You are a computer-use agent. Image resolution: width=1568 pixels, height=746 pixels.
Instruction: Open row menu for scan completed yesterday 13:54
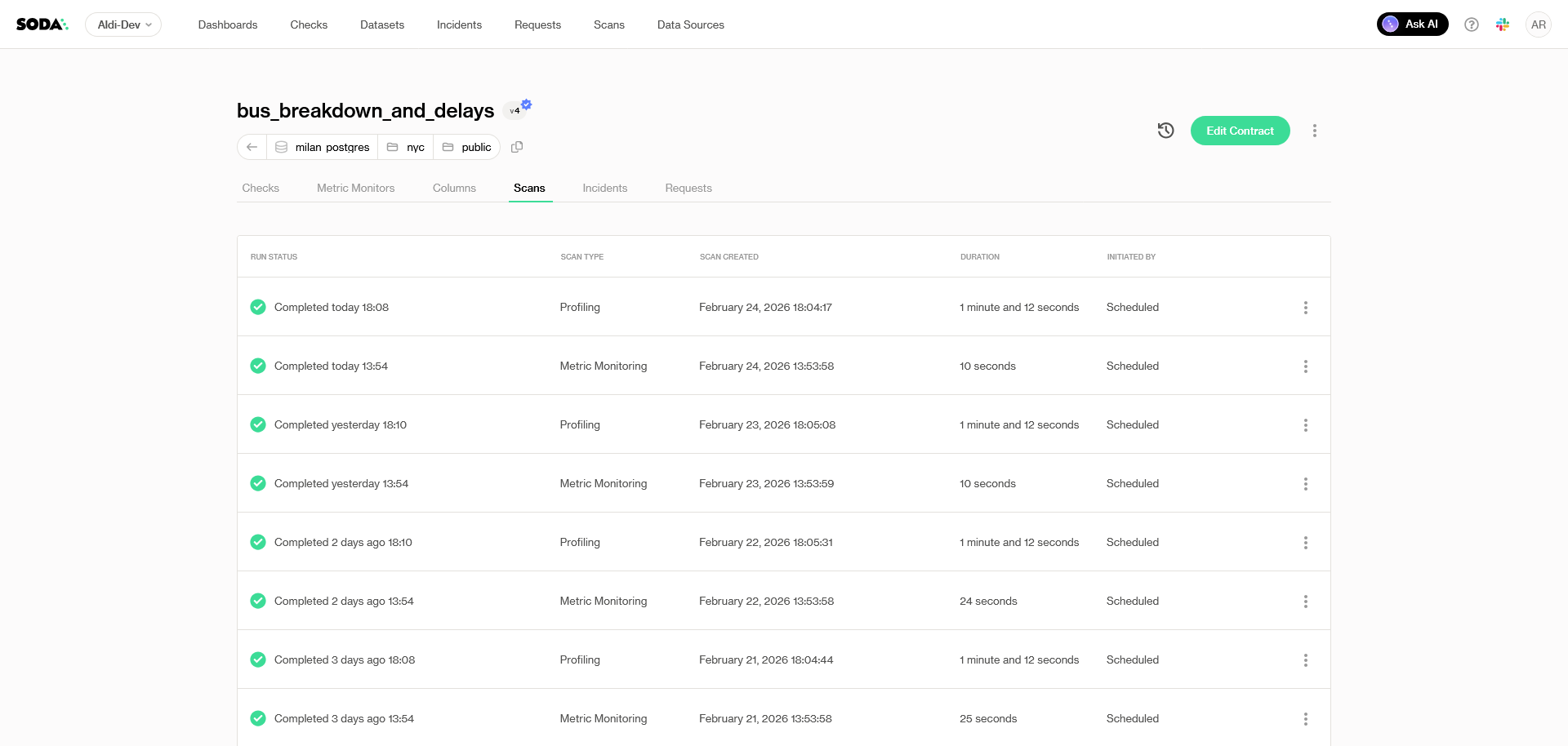tap(1305, 484)
